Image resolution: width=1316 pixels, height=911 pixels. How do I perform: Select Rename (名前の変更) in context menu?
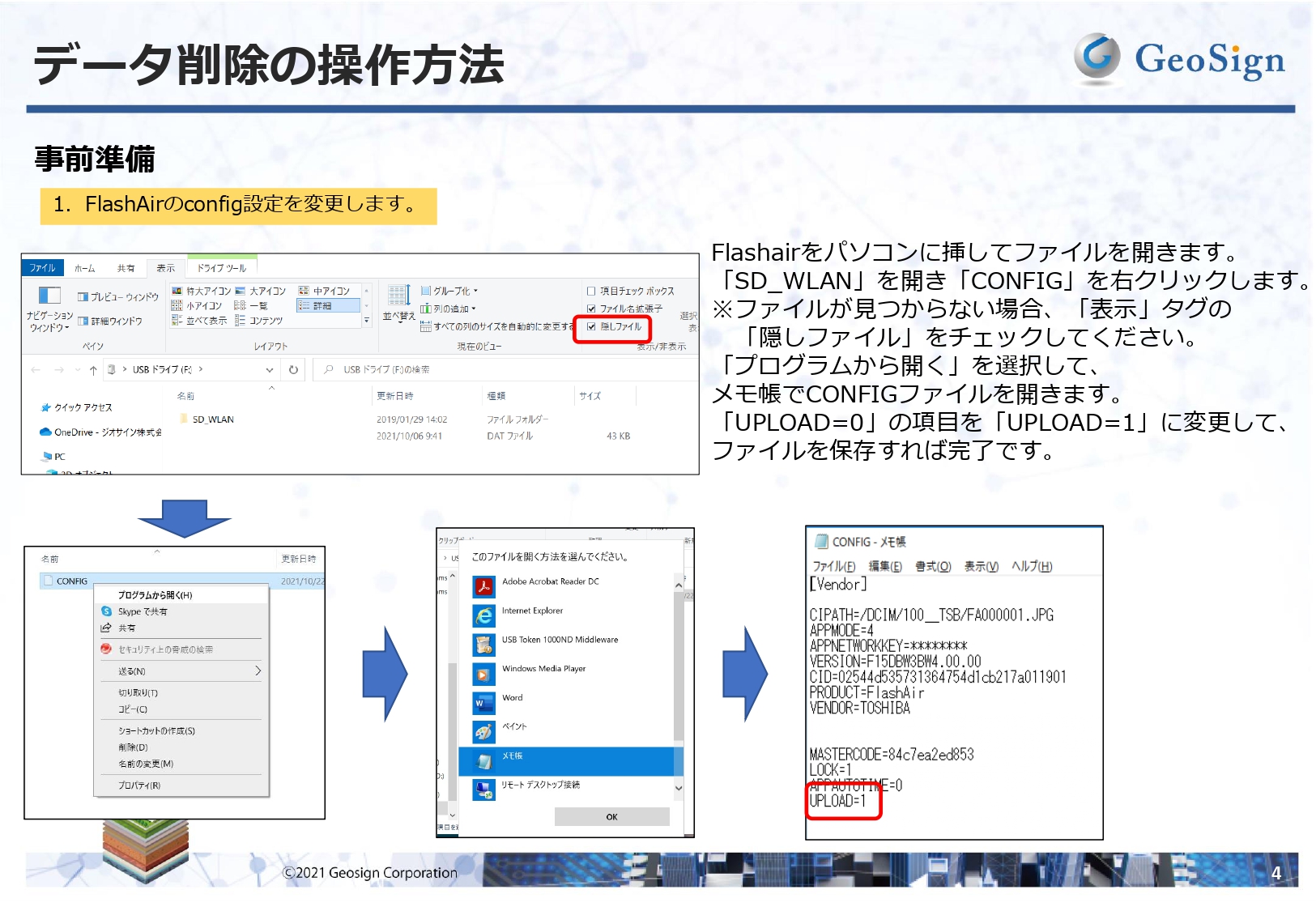pos(182,764)
